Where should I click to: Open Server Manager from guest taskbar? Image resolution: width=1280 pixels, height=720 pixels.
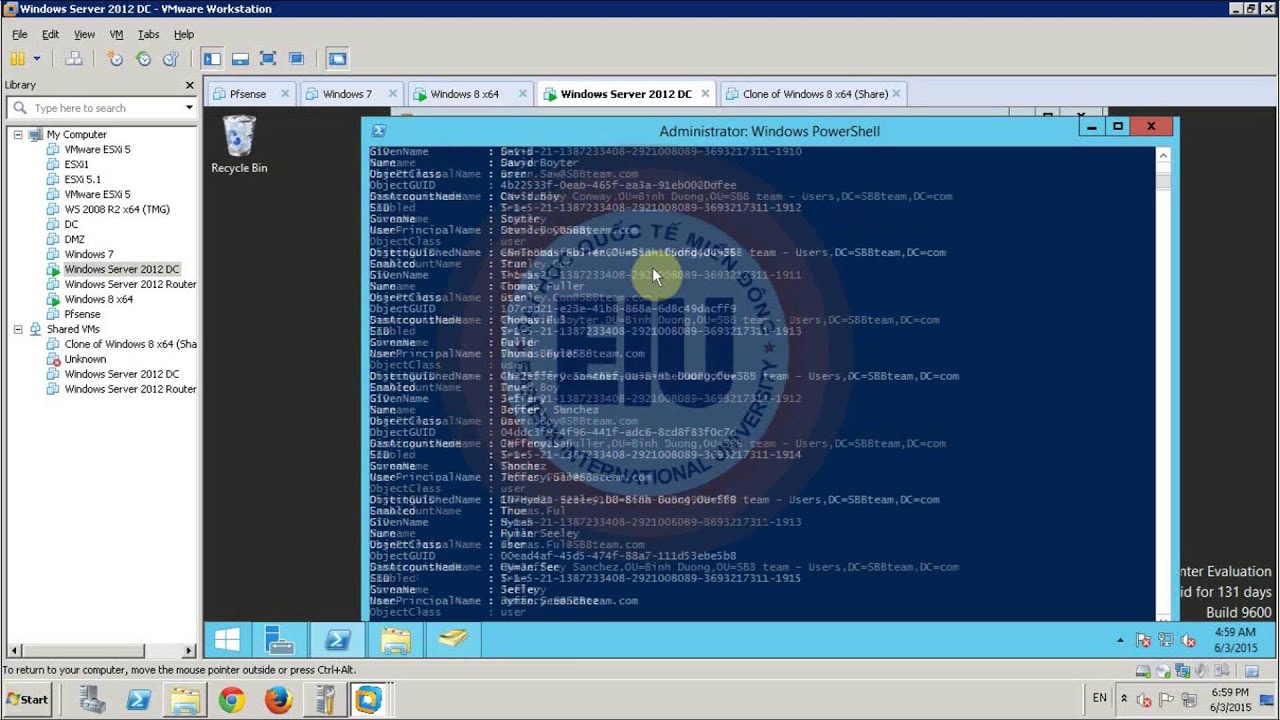pyautogui.click(x=279, y=640)
